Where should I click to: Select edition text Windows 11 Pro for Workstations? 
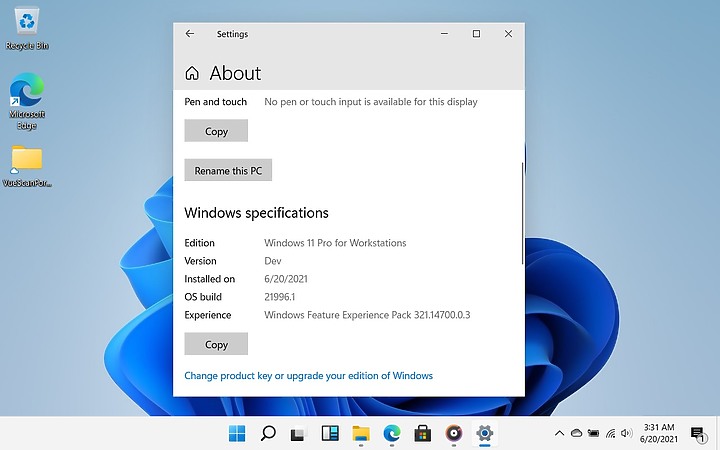tap(335, 243)
